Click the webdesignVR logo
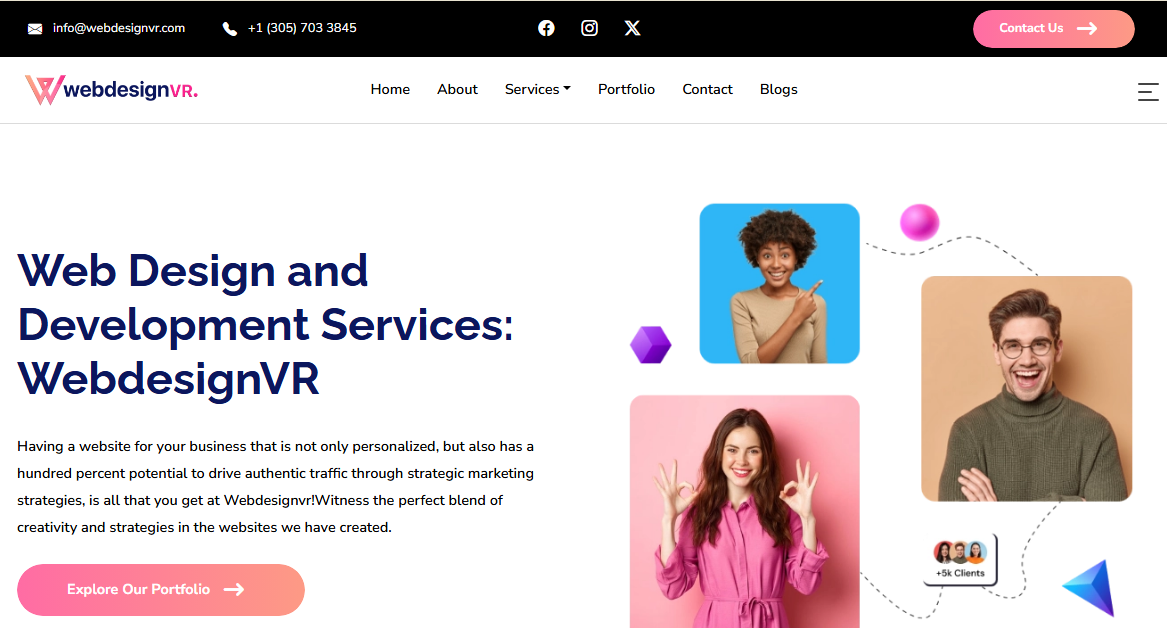Image resolution: width=1167 pixels, height=628 pixels. pos(112,90)
